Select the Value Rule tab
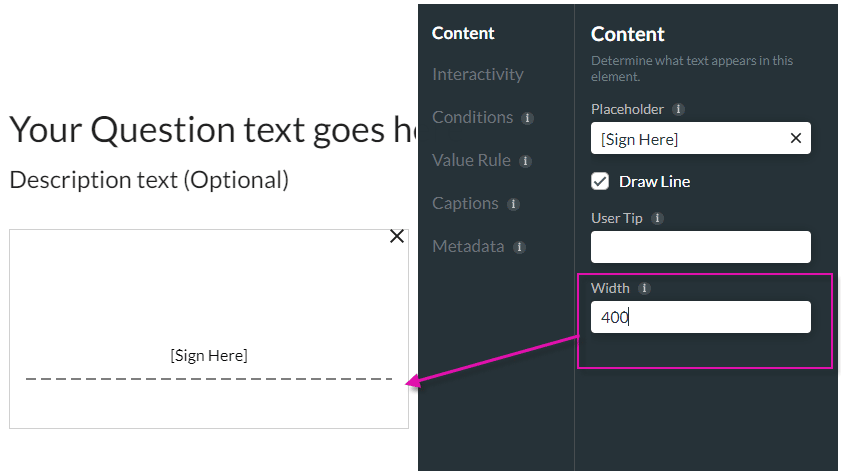The width and height of the screenshot is (841, 476). click(x=471, y=161)
